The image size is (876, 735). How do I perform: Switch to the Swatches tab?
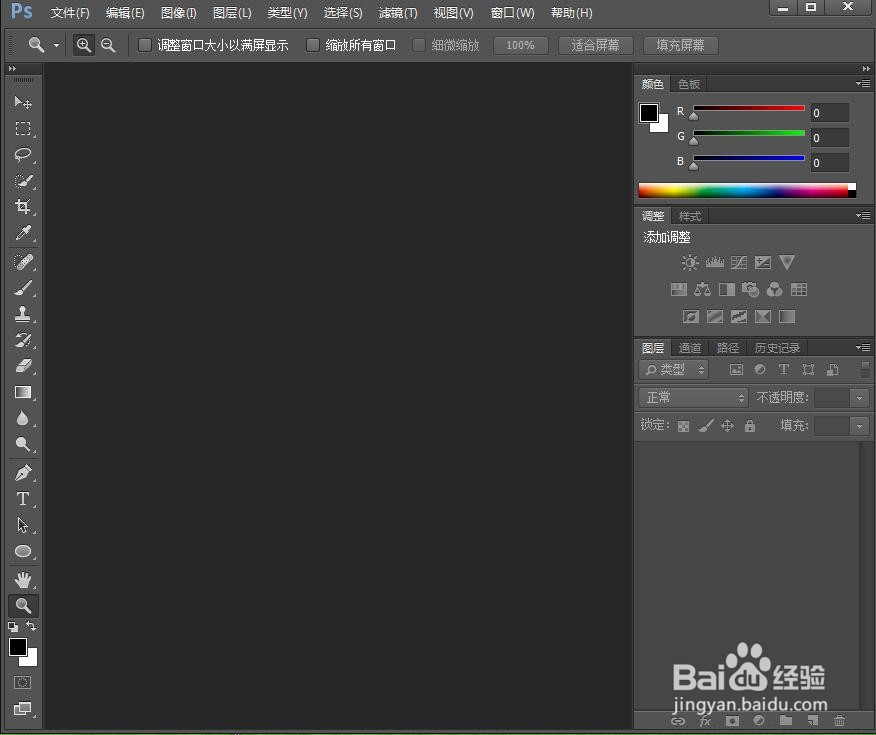[x=688, y=84]
